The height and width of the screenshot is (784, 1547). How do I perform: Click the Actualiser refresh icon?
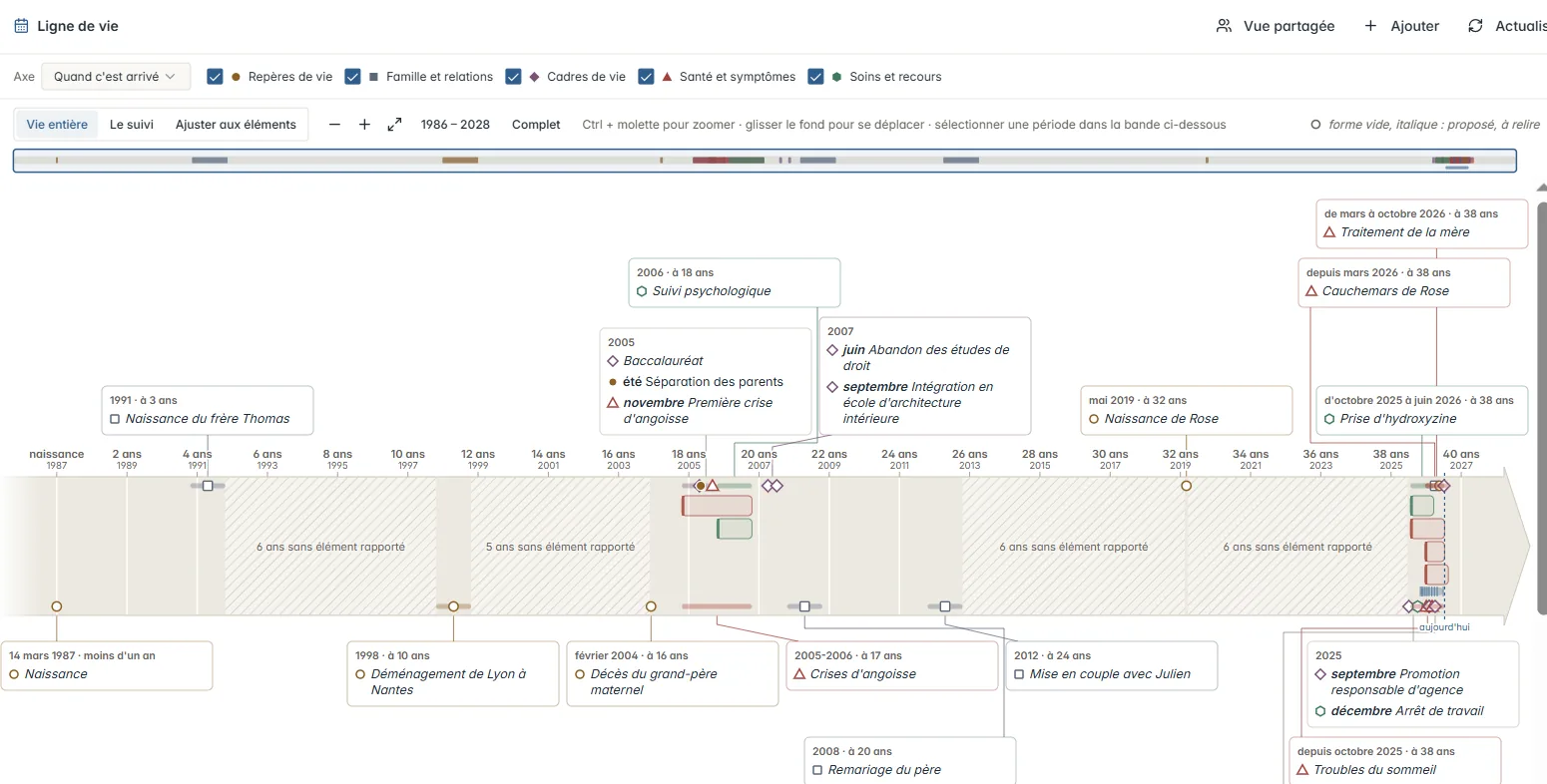pyautogui.click(x=1475, y=26)
